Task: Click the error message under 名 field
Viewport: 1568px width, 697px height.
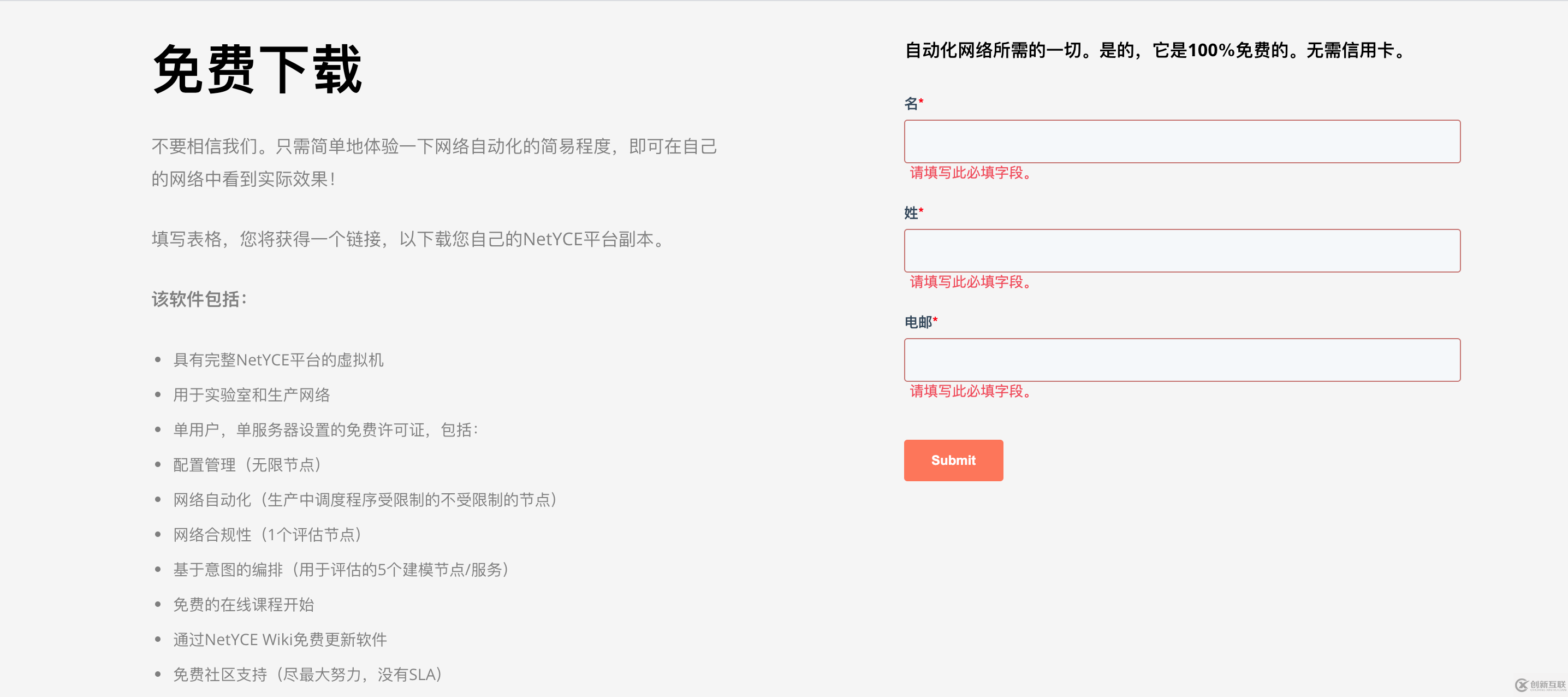Action: (970, 173)
